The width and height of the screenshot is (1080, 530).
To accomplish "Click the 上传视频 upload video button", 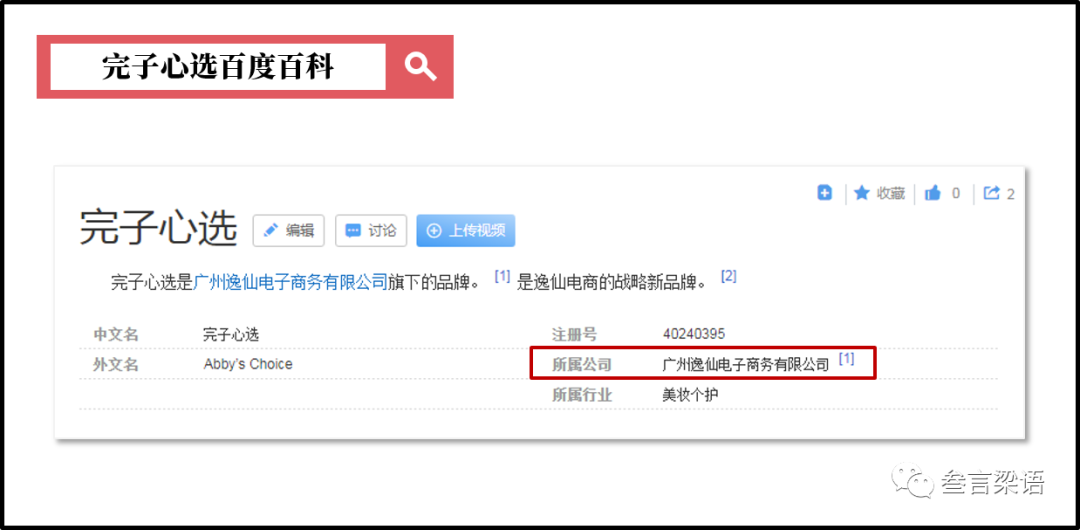I will click(465, 230).
